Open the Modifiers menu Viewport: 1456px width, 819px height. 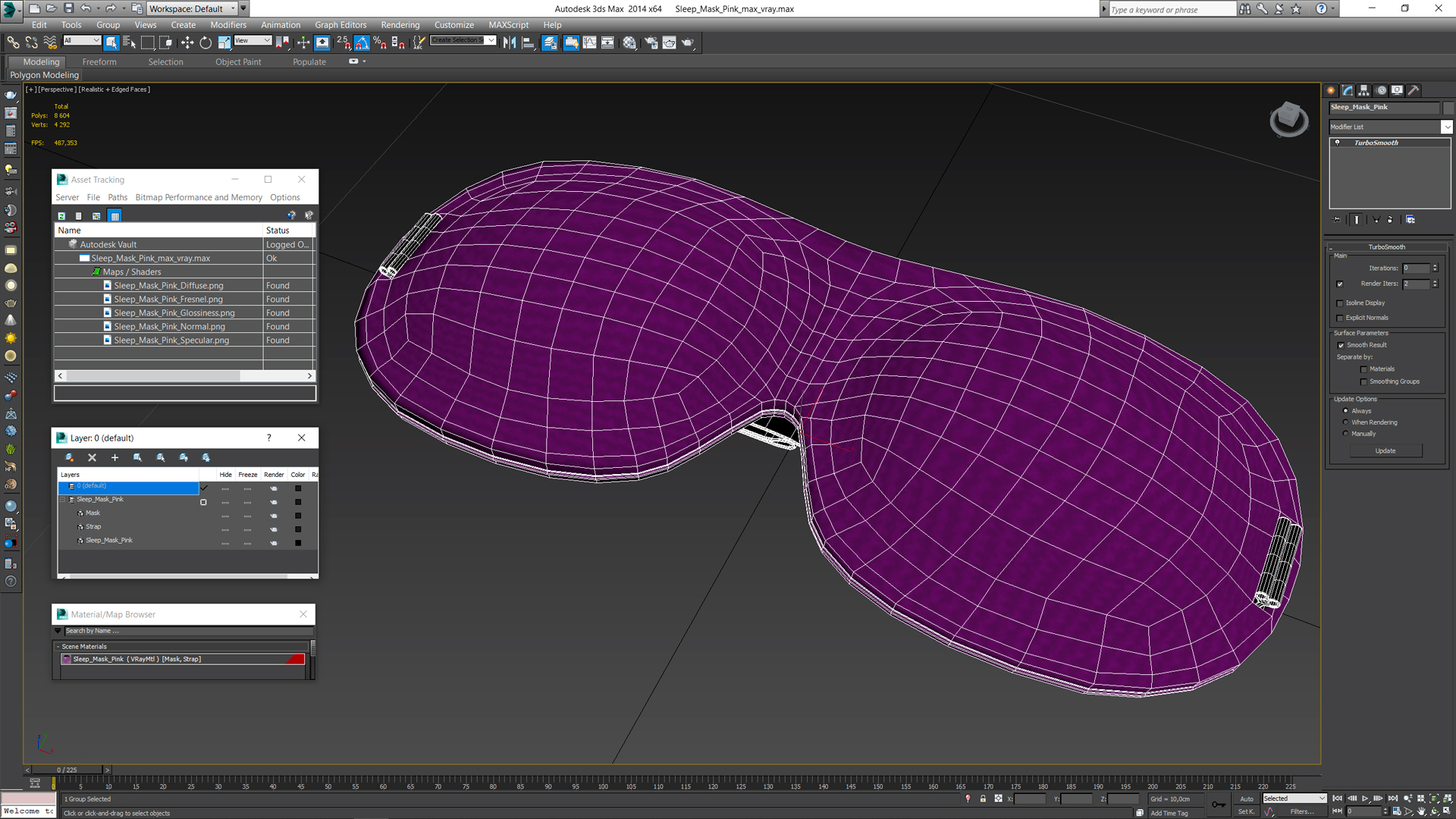[x=228, y=25]
